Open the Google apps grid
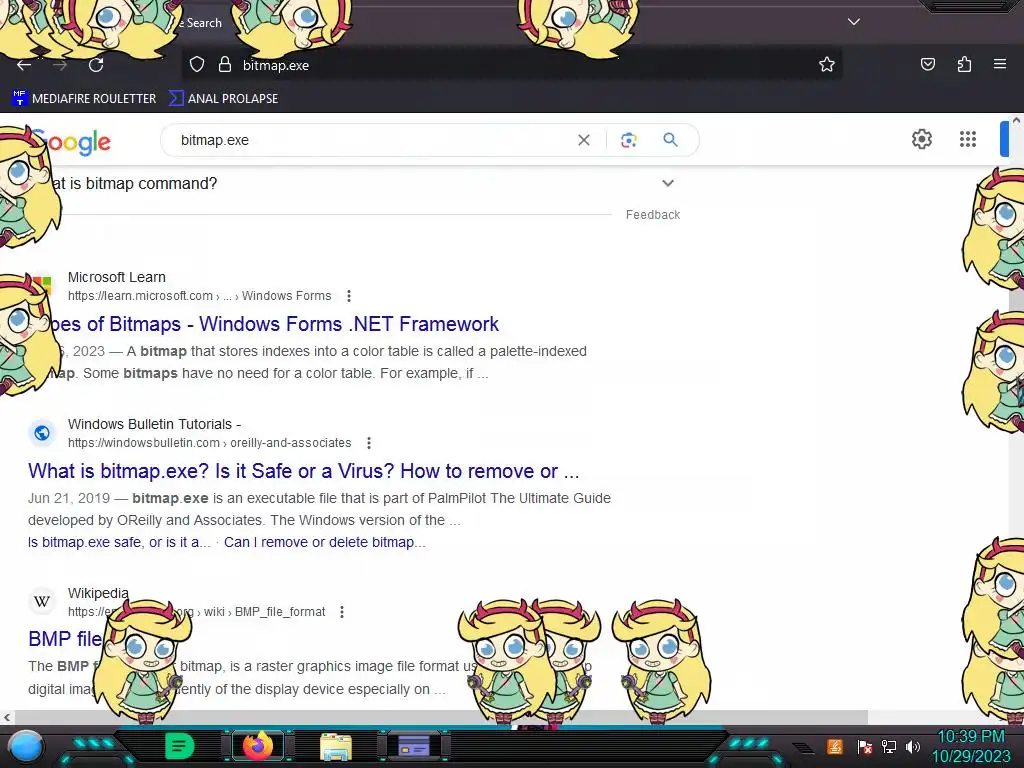 (x=968, y=139)
